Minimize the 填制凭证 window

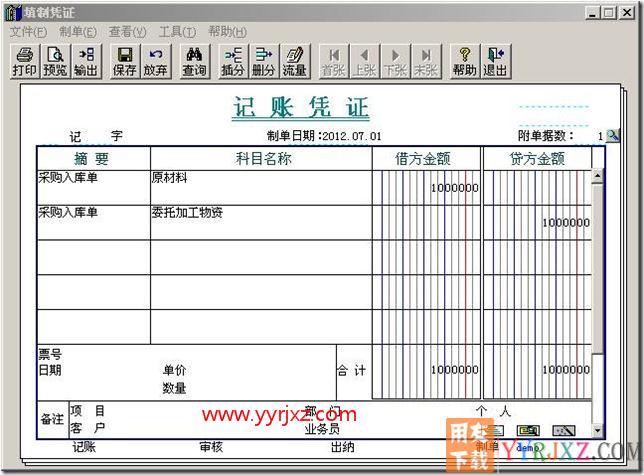pyautogui.click(x=592, y=13)
